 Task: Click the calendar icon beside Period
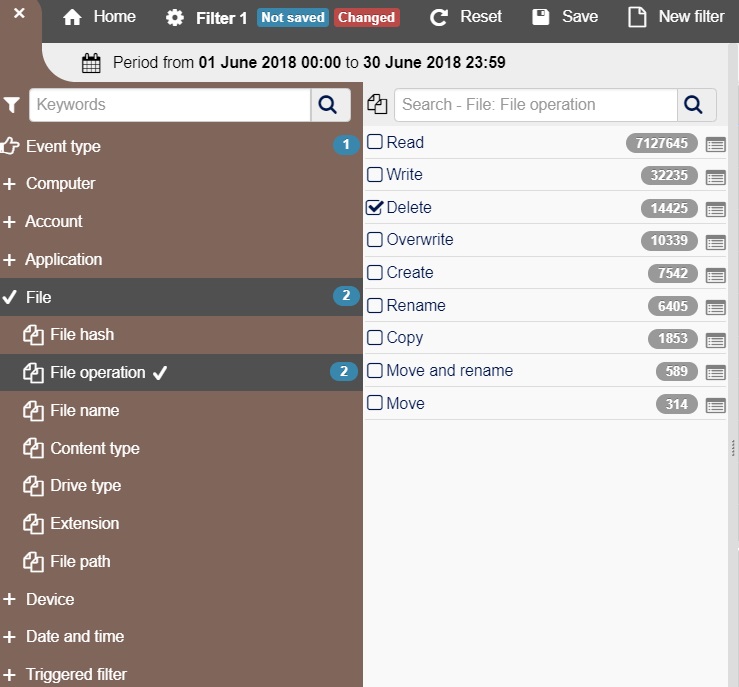point(91,63)
